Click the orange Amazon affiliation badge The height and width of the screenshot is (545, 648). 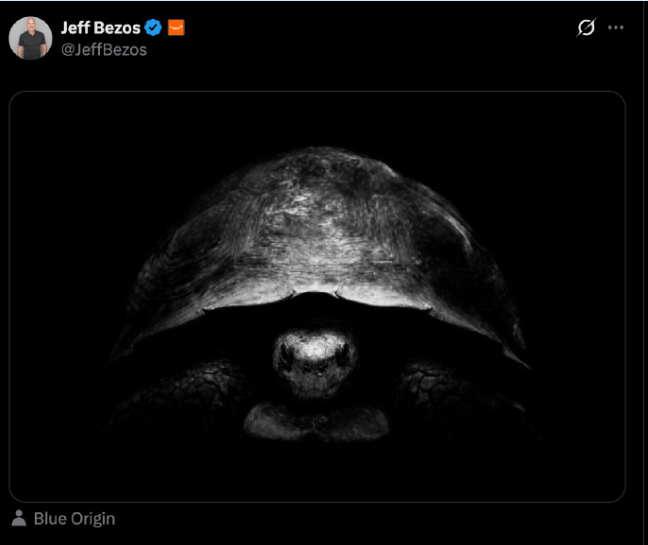[176, 28]
